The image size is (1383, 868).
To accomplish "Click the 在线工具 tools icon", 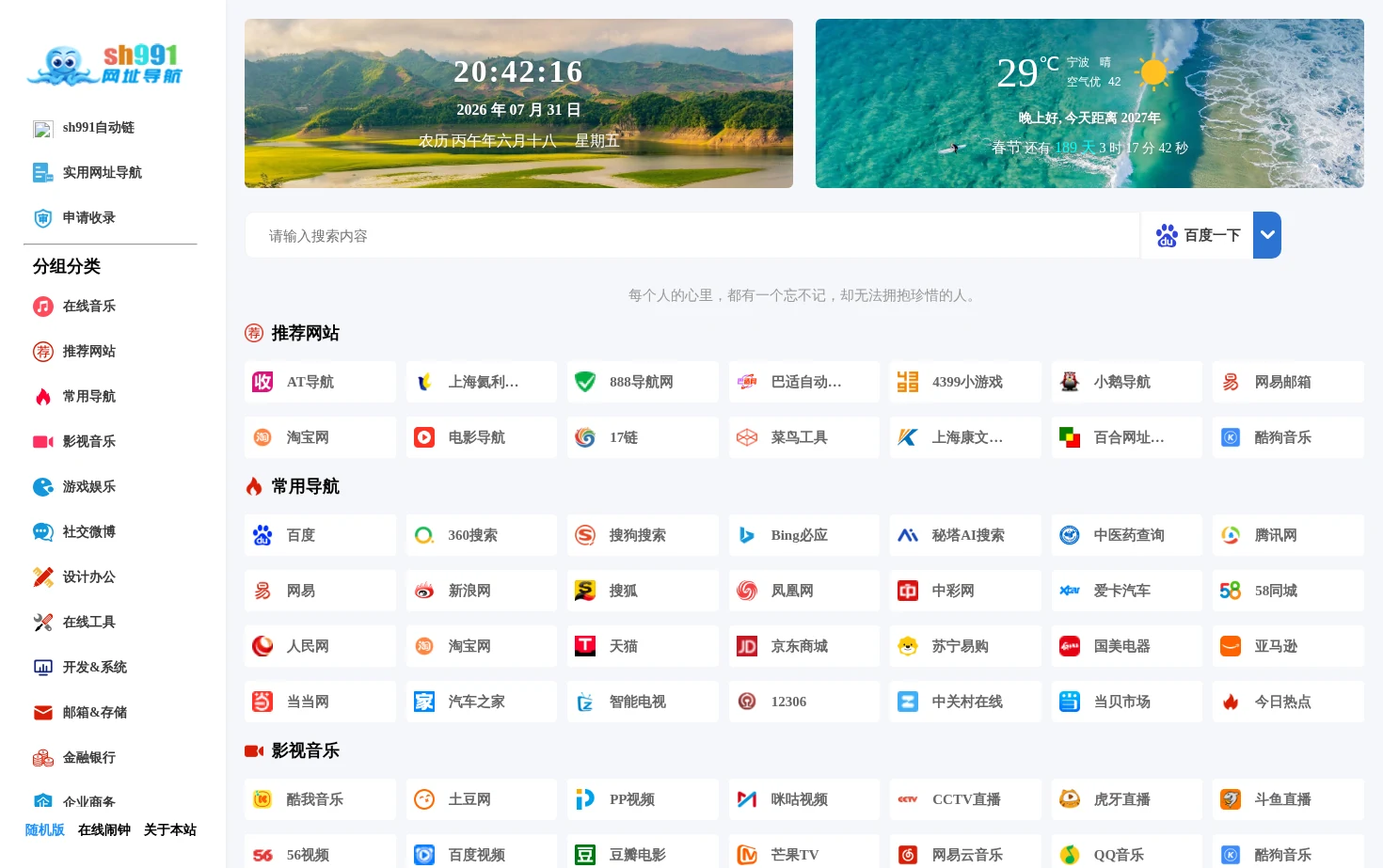I will [43, 623].
